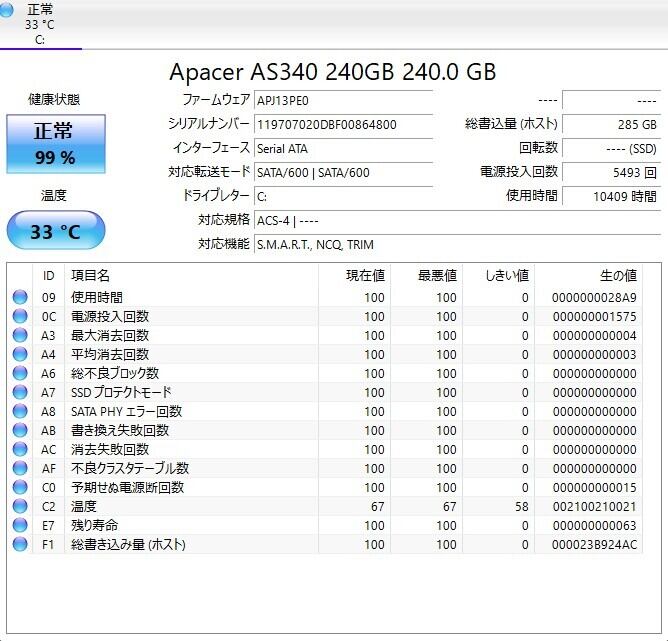Click the features field S.M.A.R.T., NCQ, TRIM
668x641 pixels.
click(x=458, y=244)
